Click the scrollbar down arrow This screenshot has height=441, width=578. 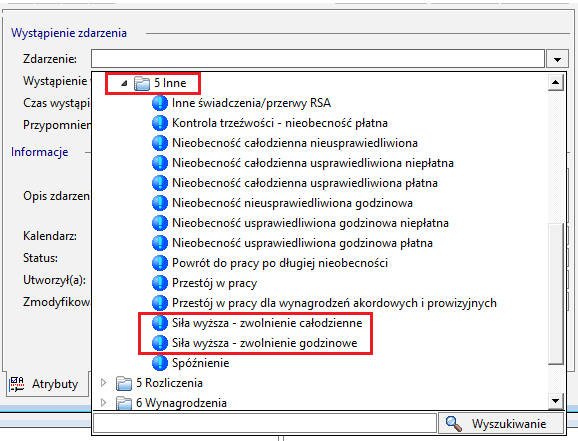[x=556, y=400]
